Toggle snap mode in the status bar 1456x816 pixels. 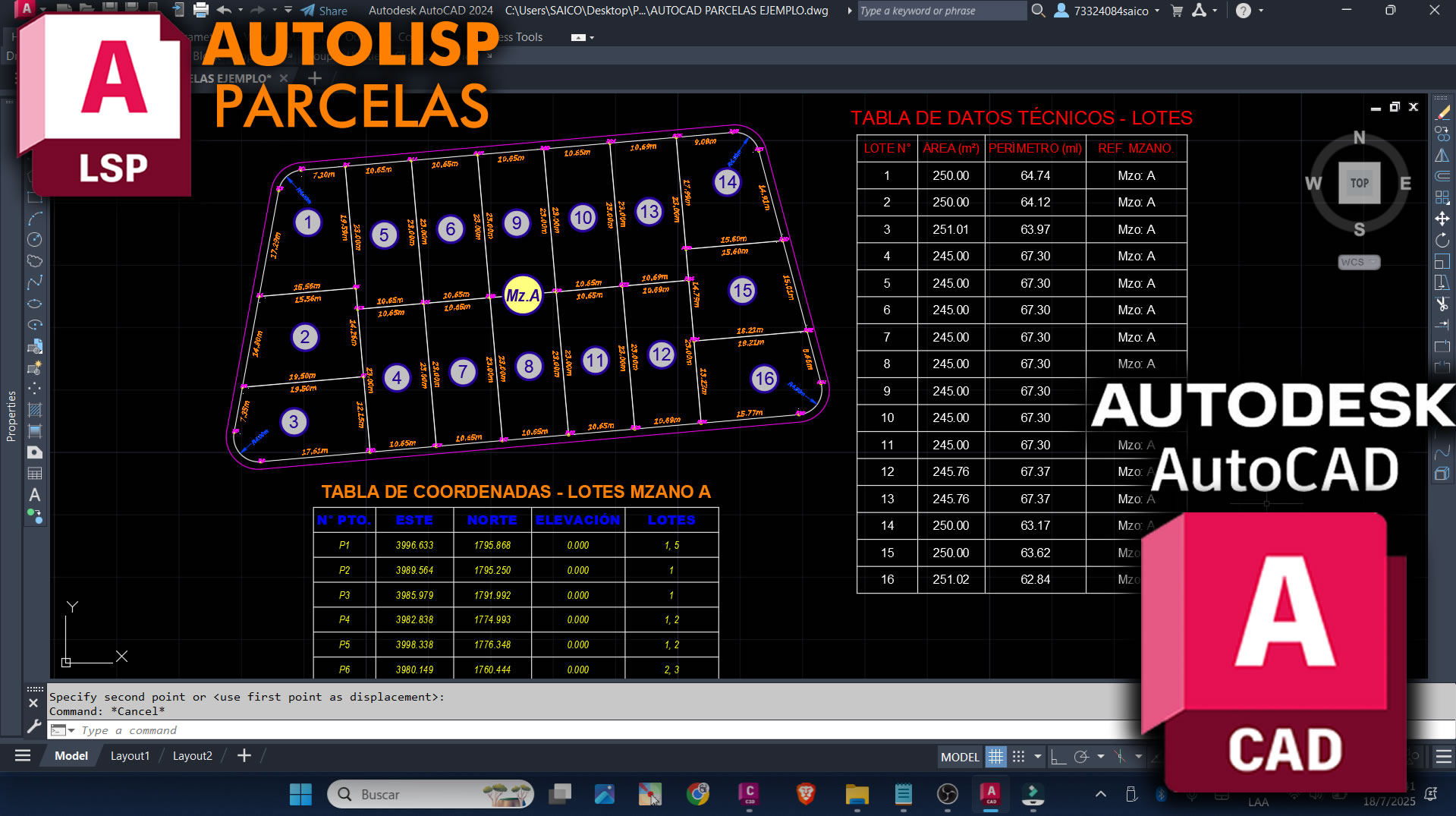pyautogui.click(x=1018, y=757)
